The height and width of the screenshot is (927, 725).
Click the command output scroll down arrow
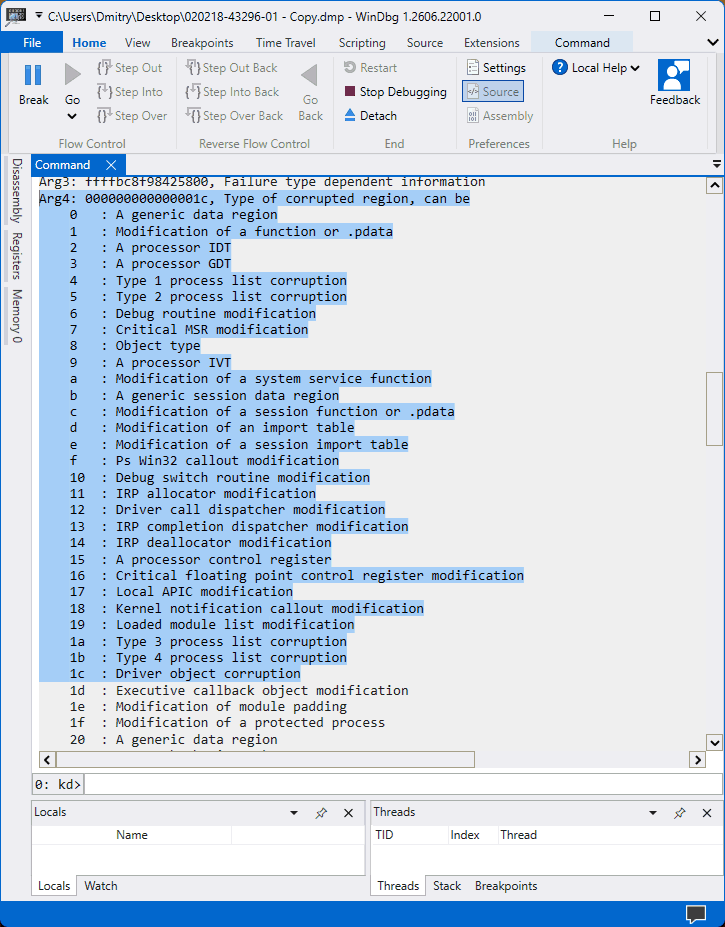[x=714, y=743]
